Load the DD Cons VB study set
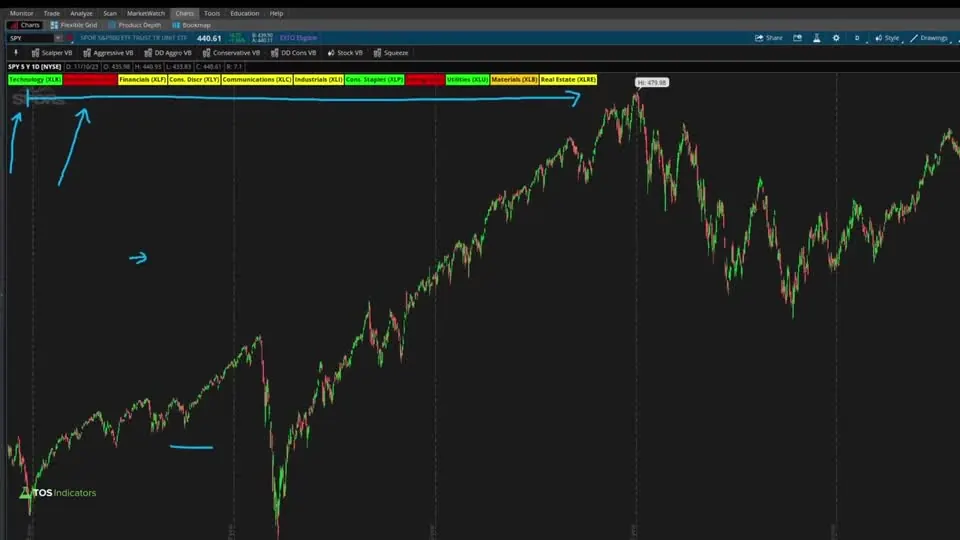This screenshot has width=960, height=540. (294, 53)
